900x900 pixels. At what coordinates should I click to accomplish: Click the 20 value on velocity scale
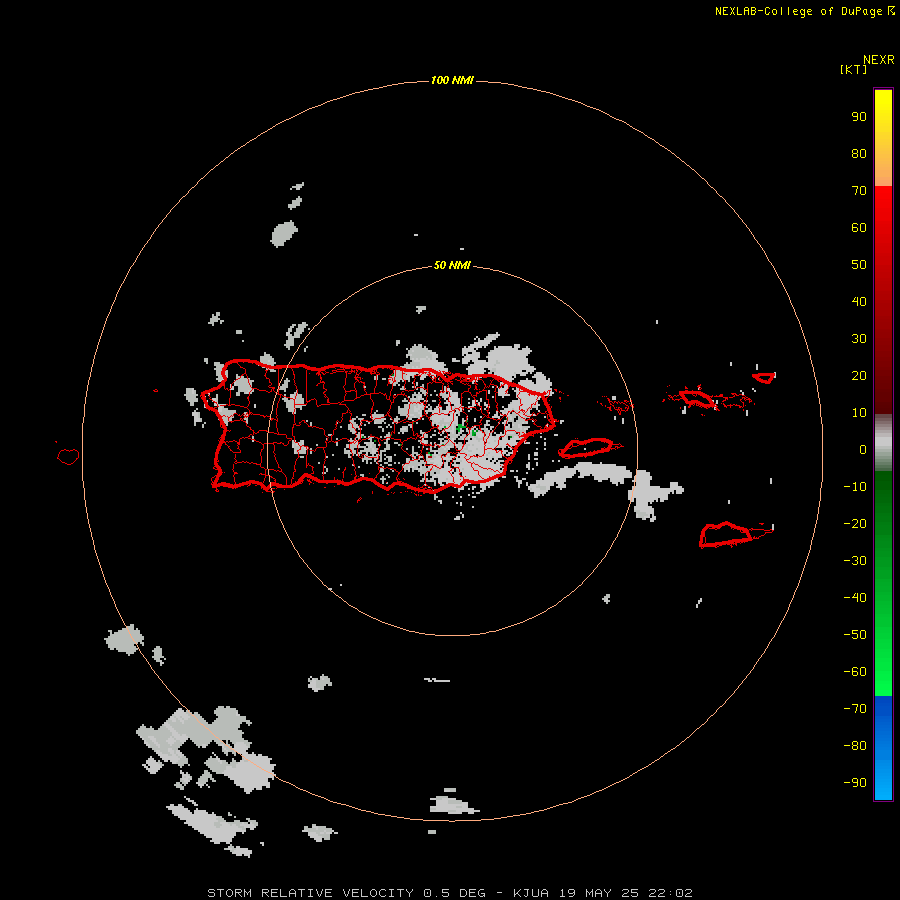tap(859, 375)
